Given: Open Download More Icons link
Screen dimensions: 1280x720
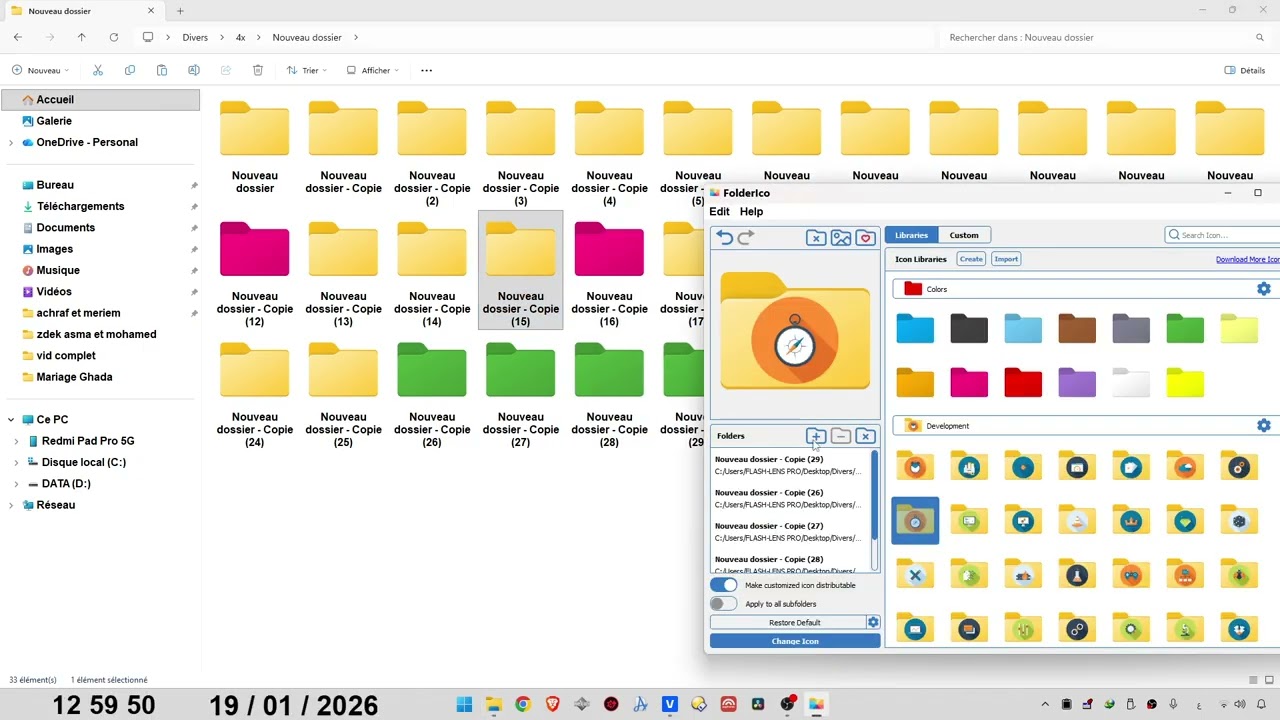Looking at the screenshot, I should coord(1247,260).
